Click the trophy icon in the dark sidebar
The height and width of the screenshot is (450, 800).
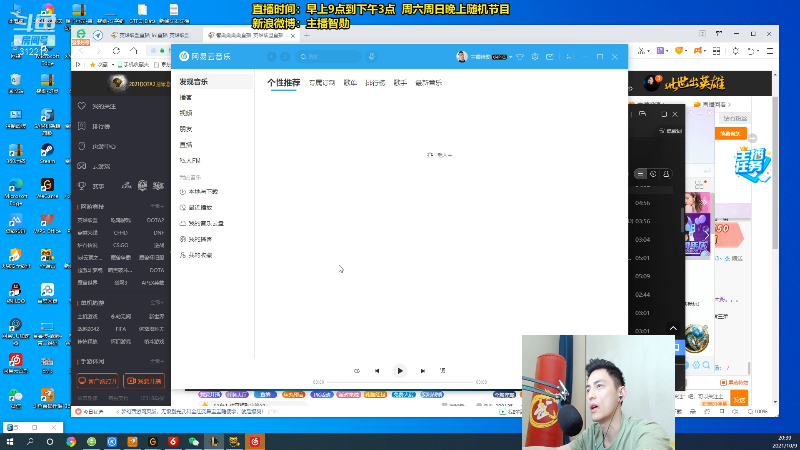coord(82,186)
